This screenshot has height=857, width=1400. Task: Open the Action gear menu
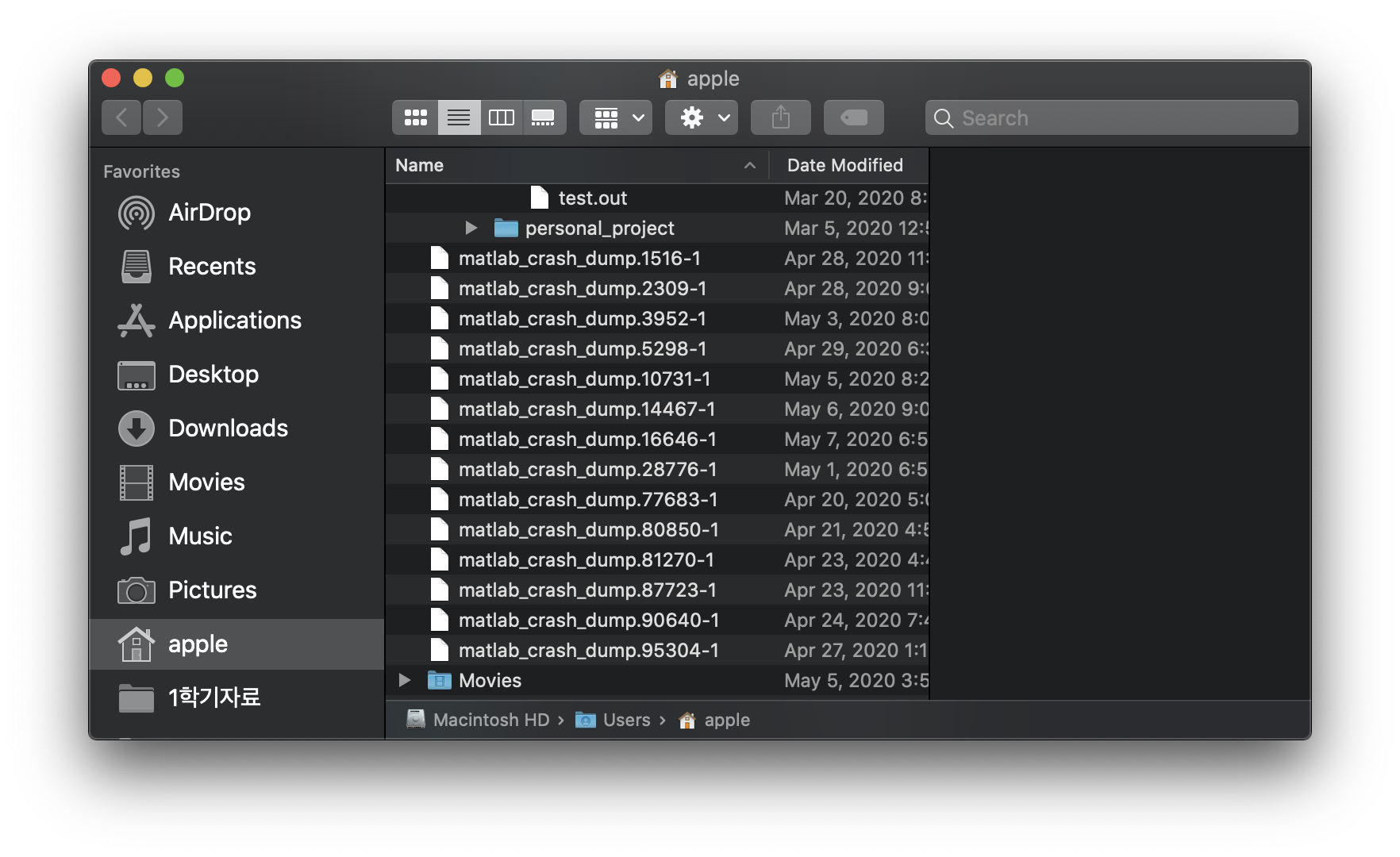(x=702, y=117)
